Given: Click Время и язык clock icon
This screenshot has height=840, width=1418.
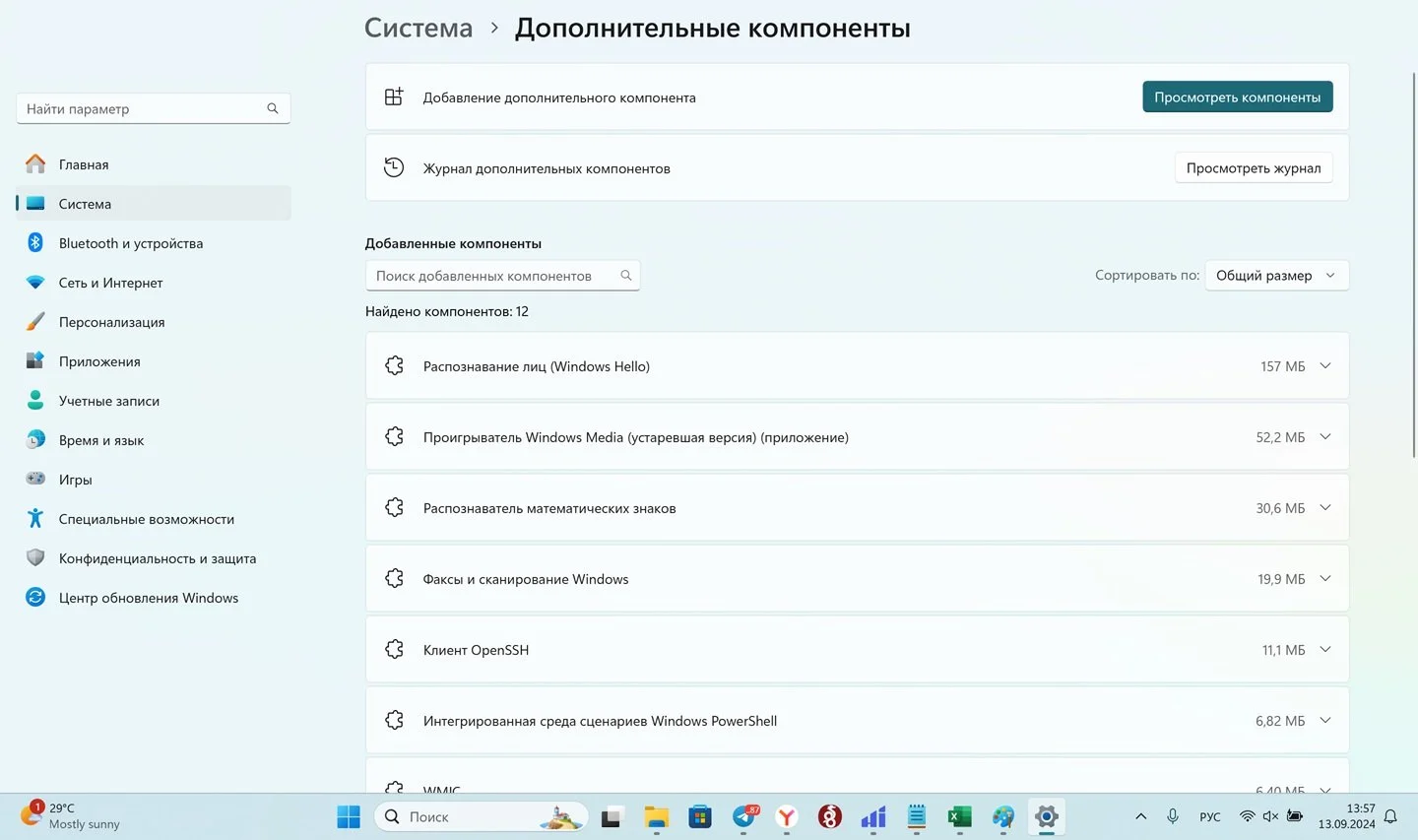Looking at the screenshot, I should [35, 440].
